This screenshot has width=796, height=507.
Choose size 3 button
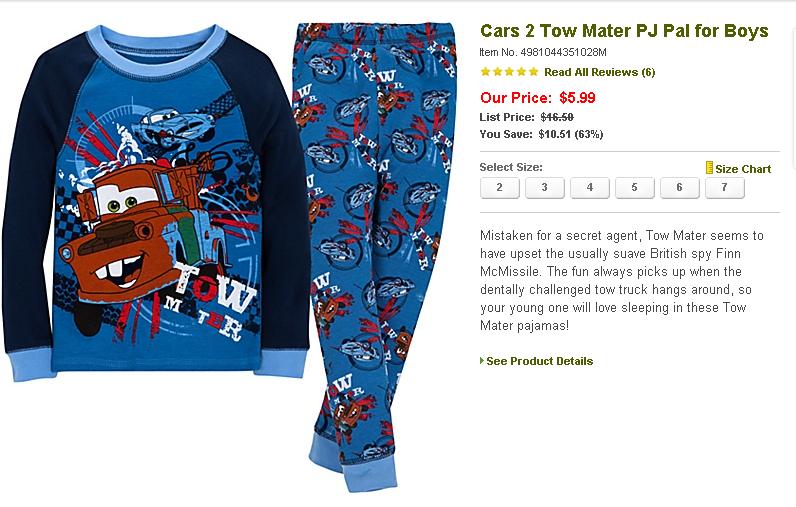[545, 188]
